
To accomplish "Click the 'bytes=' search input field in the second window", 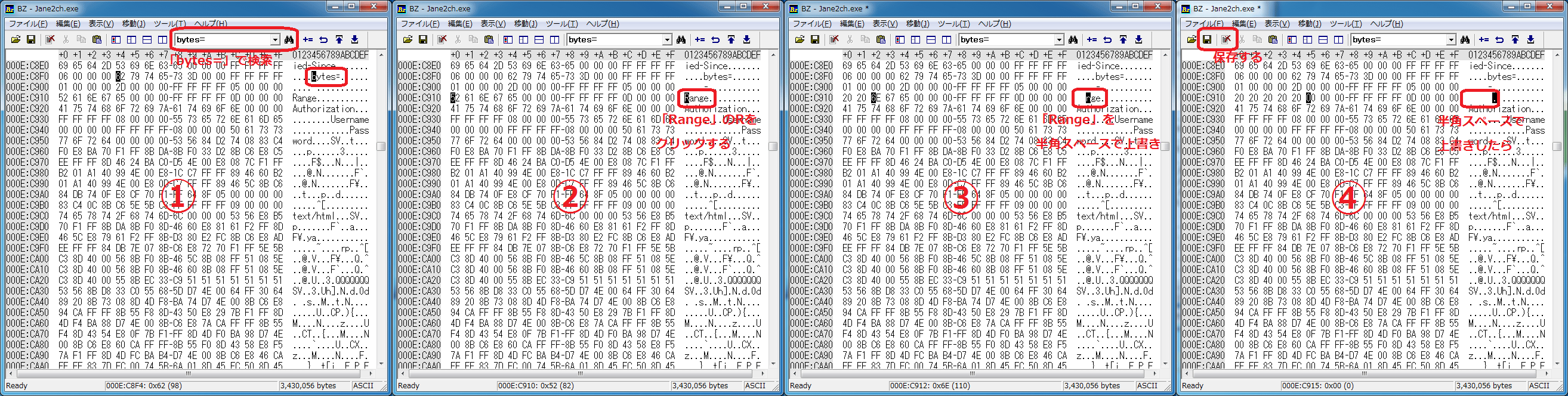I will coord(613,39).
